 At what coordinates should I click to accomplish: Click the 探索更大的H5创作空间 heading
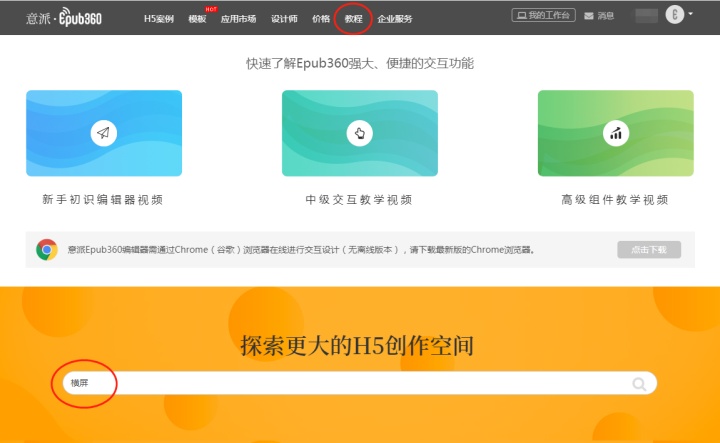[x=357, y=346]
